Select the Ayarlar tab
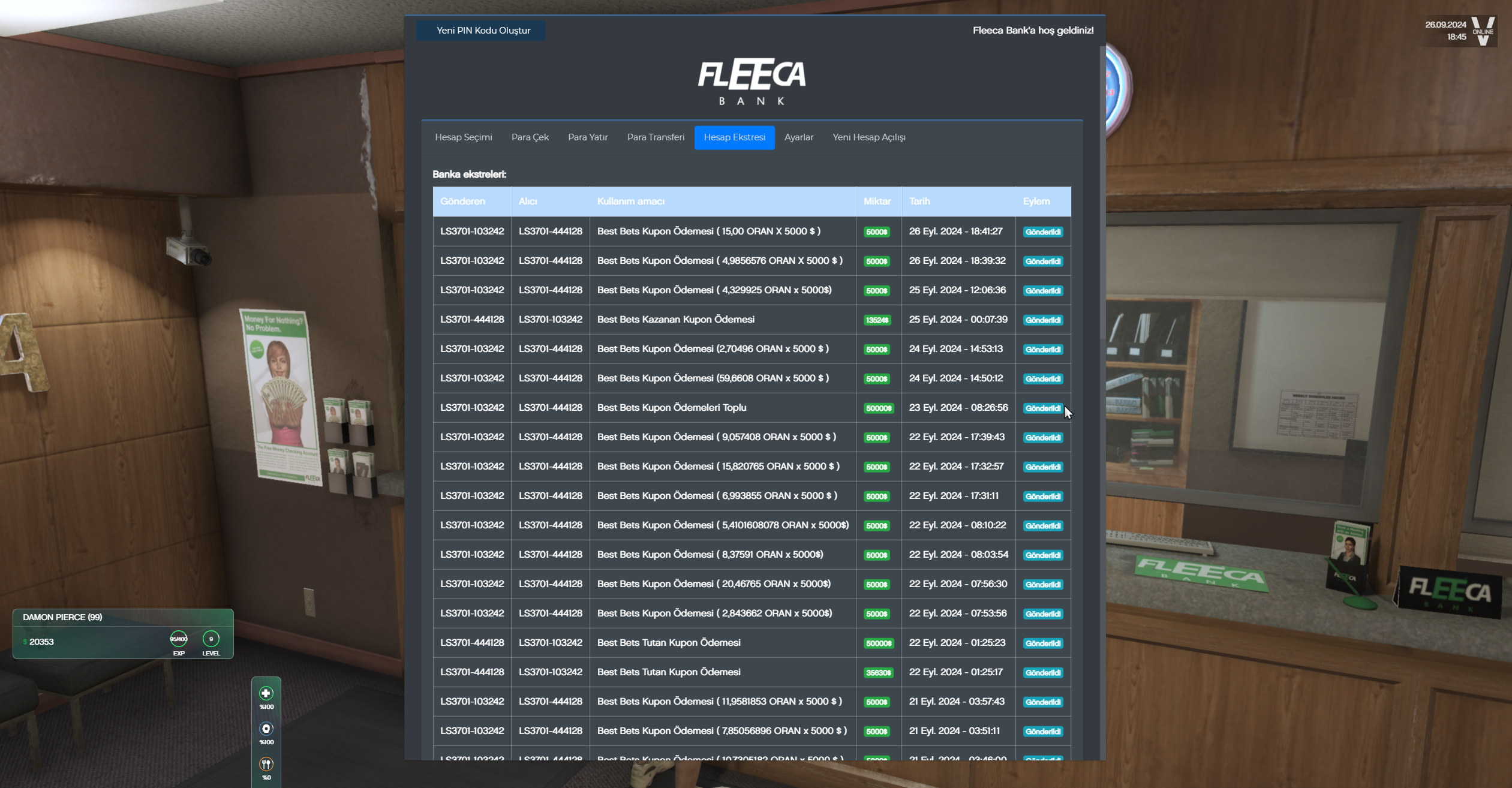Image resolution: width=1512 pixels, height=788 pixels. tap(798, 137)
